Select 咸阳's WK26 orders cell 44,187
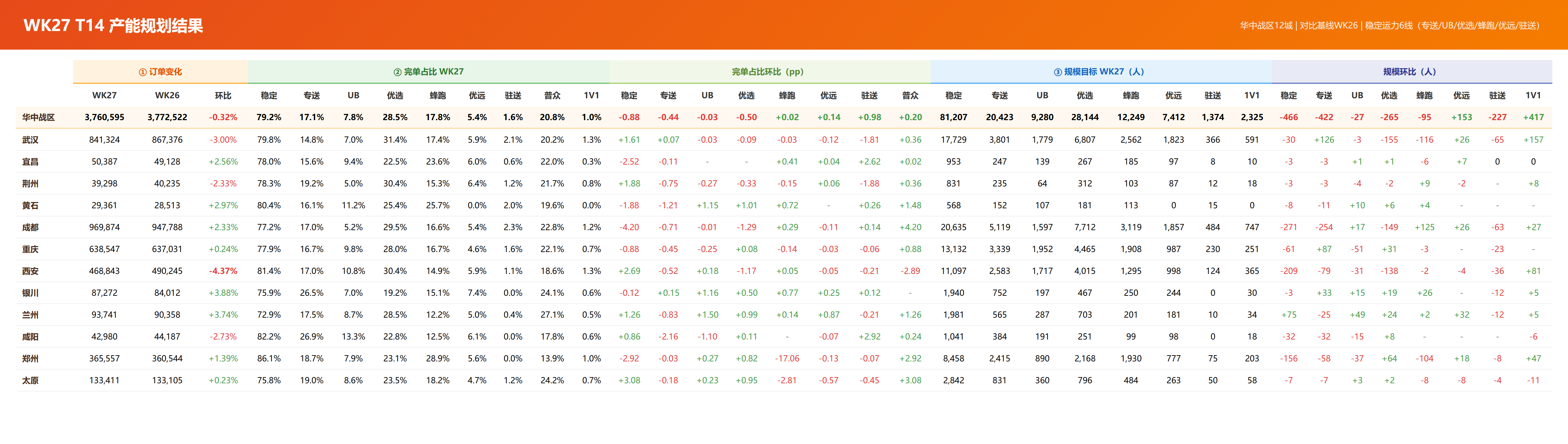 tap(167, 337)
